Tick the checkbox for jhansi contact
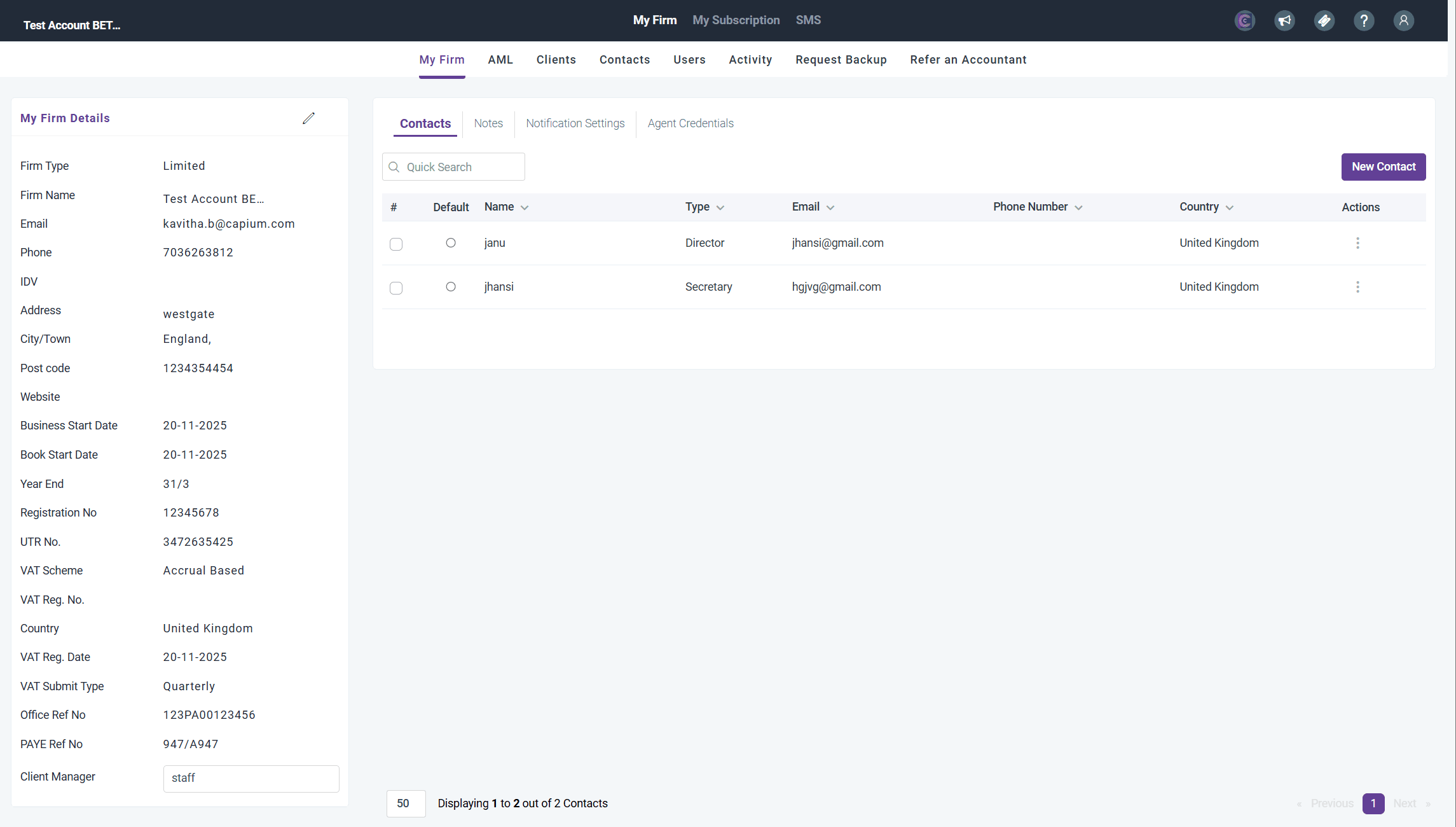 tap(396, 288)
